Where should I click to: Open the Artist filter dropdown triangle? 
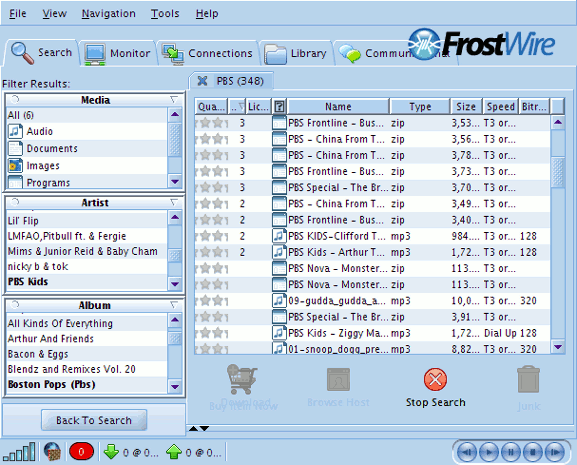click(174, 202)
